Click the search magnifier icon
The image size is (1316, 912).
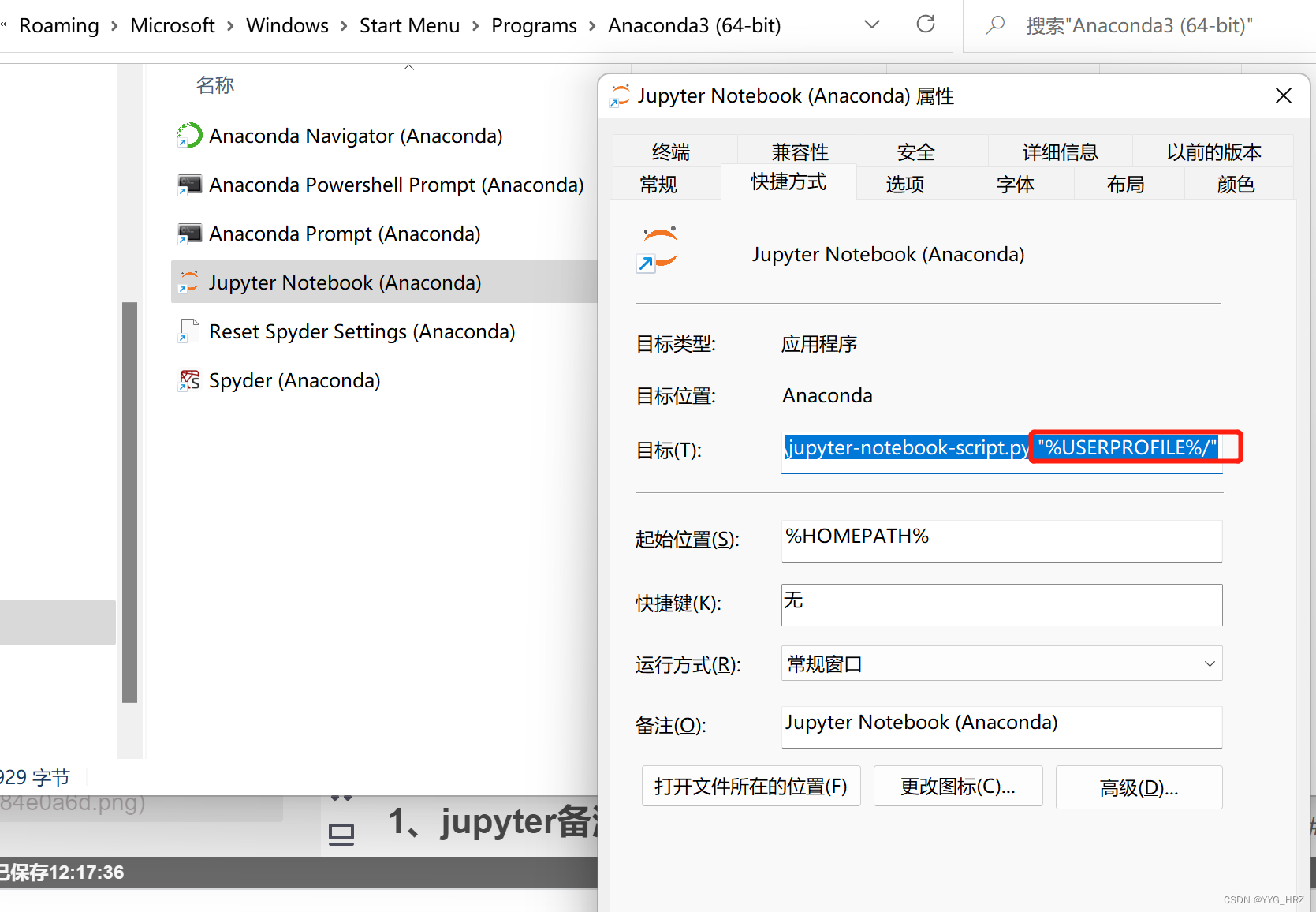pos(996,25)
